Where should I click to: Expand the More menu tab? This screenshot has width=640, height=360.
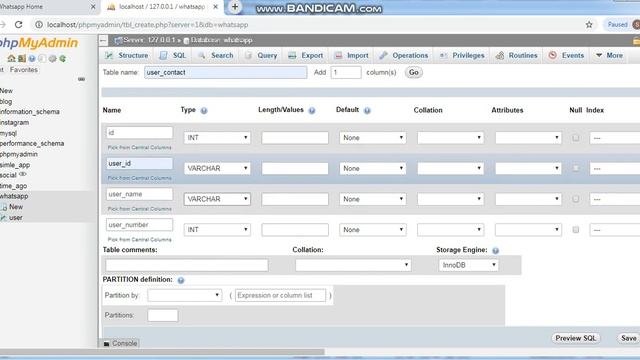point(609,56)
